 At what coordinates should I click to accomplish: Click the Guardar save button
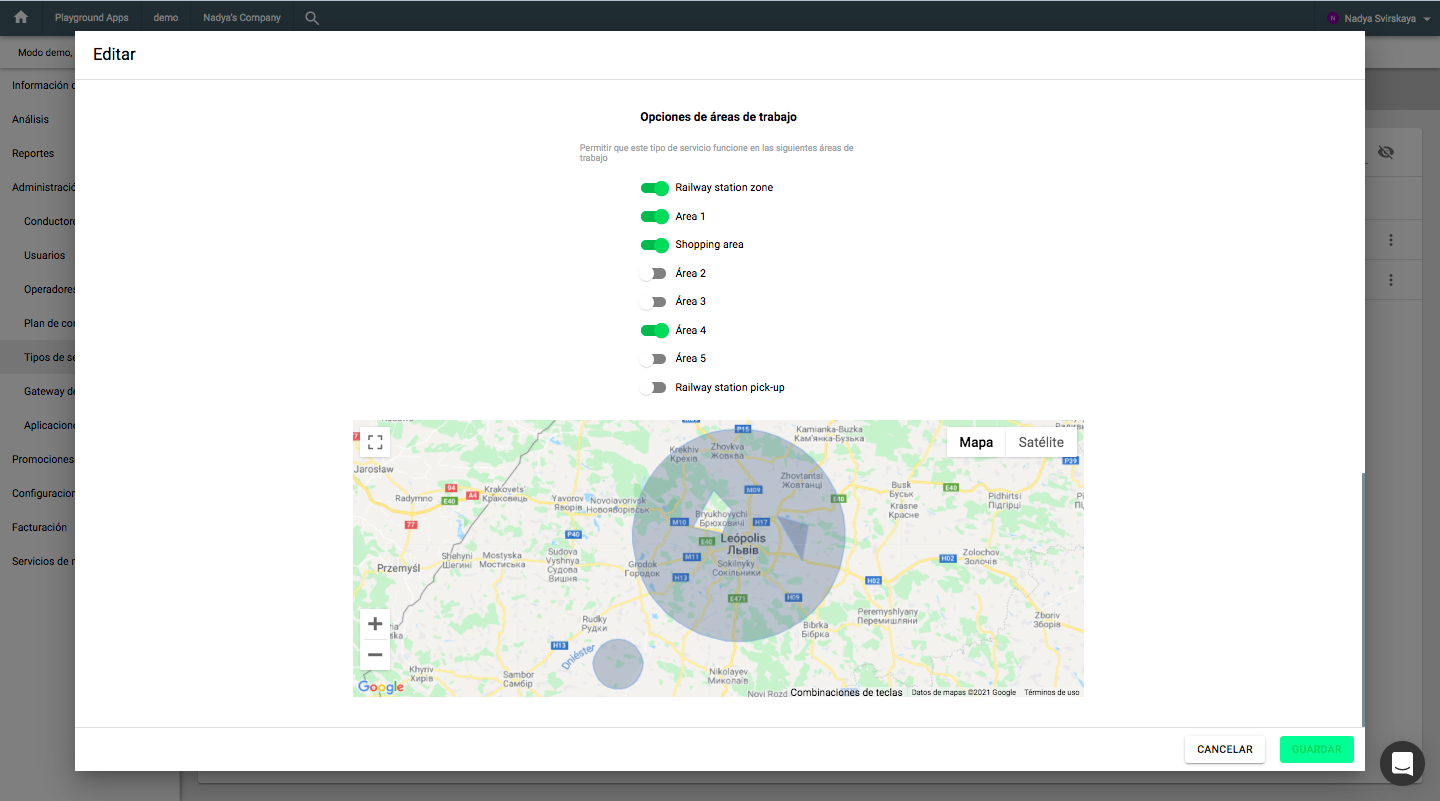click(1316, 749)
